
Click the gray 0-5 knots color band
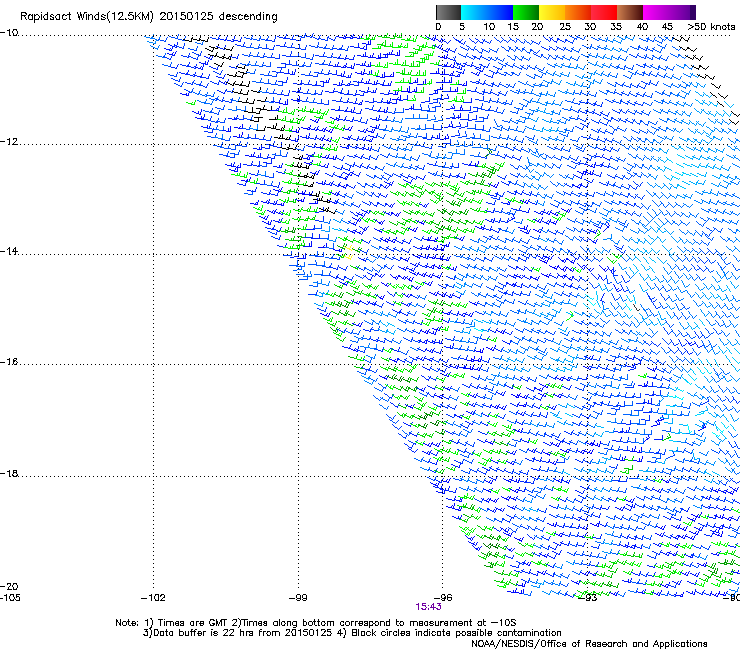pos(448,12)
